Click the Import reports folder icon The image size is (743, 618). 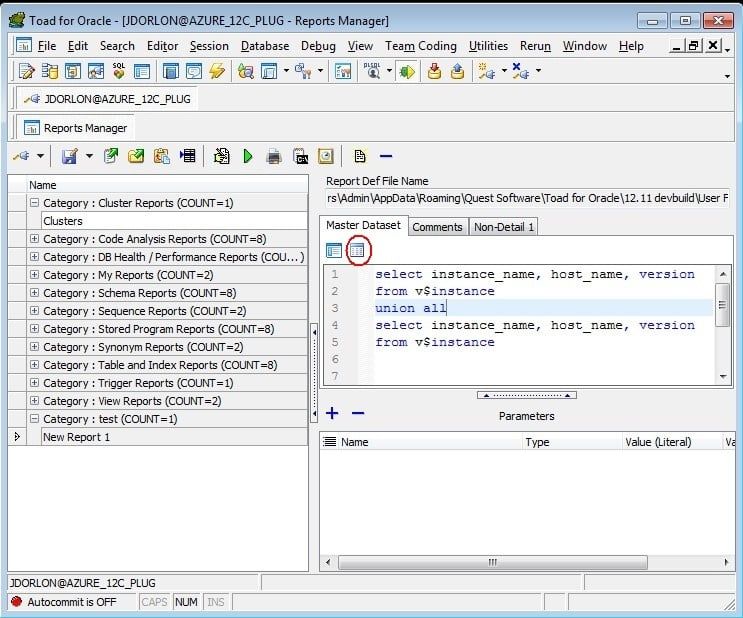click(x=136, y=156)
